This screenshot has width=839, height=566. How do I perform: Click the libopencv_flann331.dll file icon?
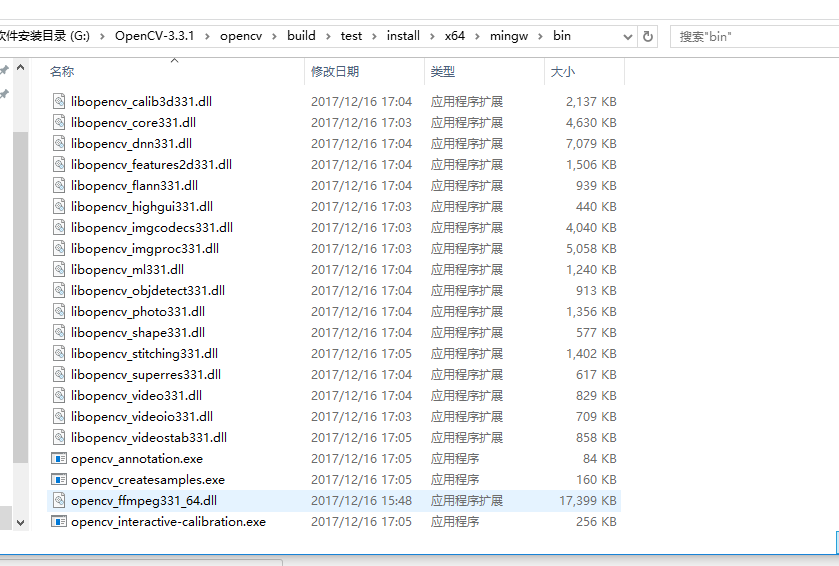pos(59,186)
